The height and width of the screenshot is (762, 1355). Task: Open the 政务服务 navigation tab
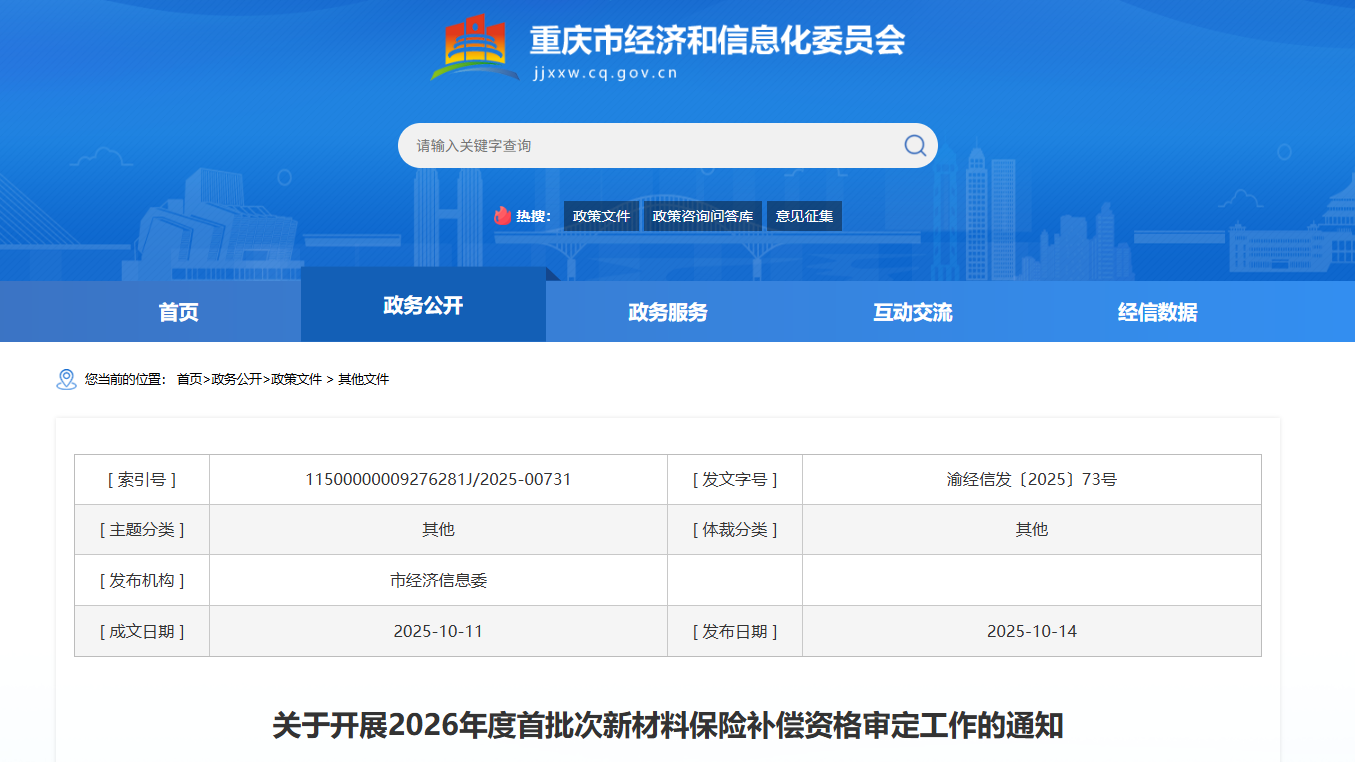tap(668, 312)
